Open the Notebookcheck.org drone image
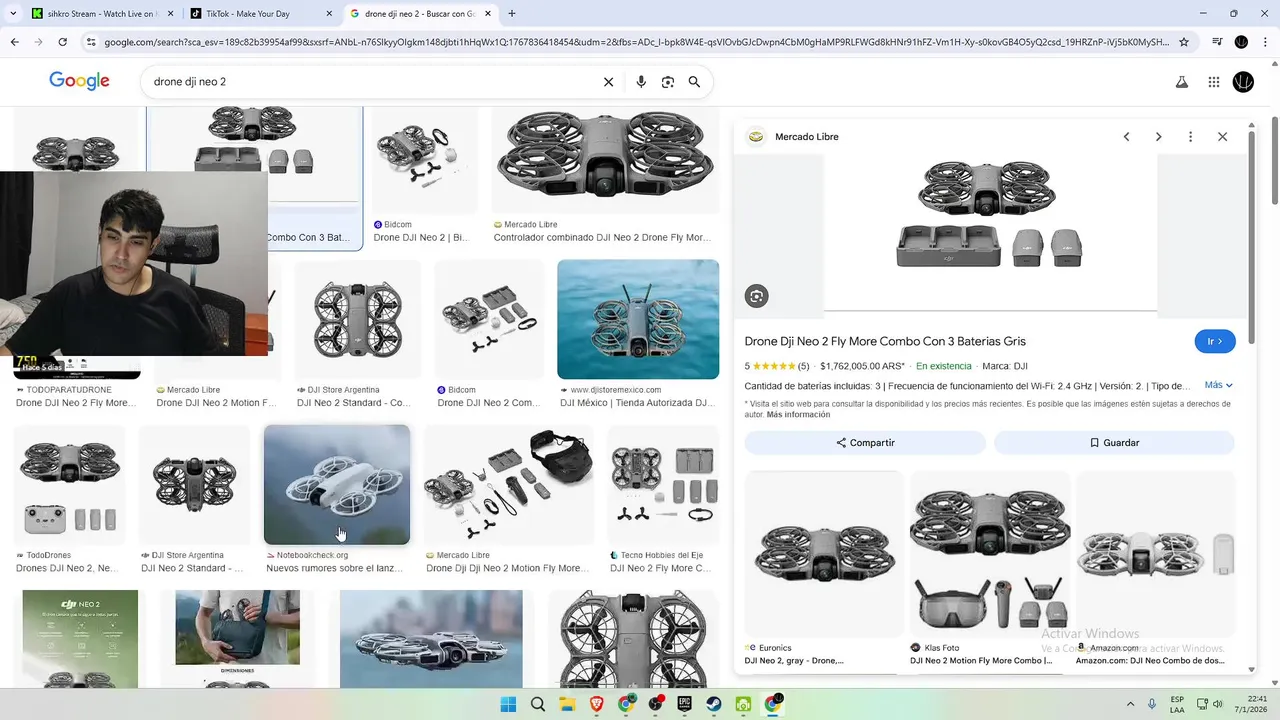Viewport: 1280px width, 720px height. click(337, 484)
